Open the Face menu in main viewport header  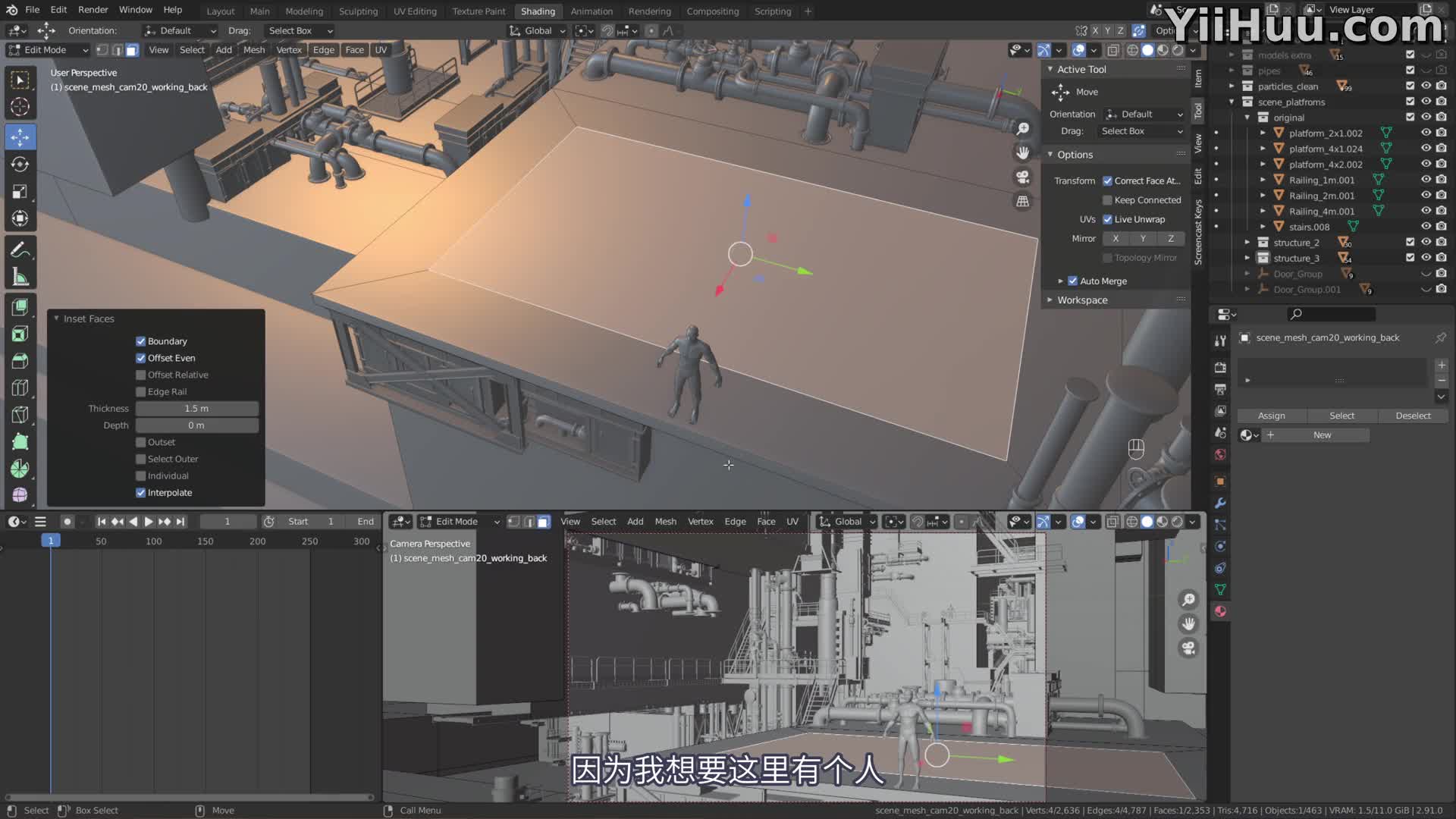tap(354, 50)
